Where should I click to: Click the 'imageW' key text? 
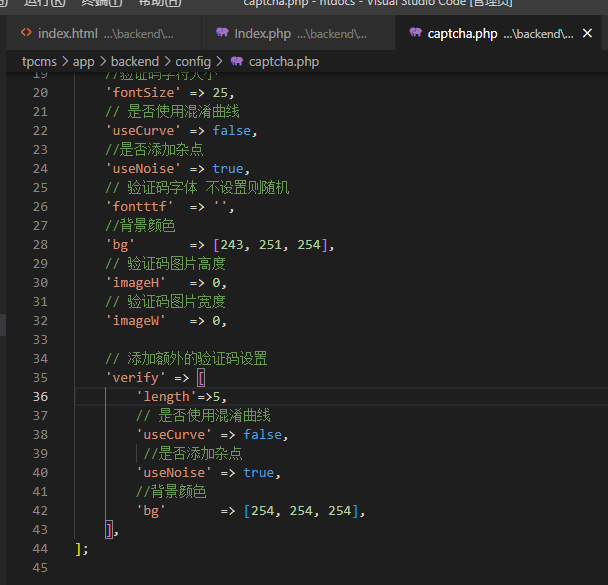pos(136,321)
